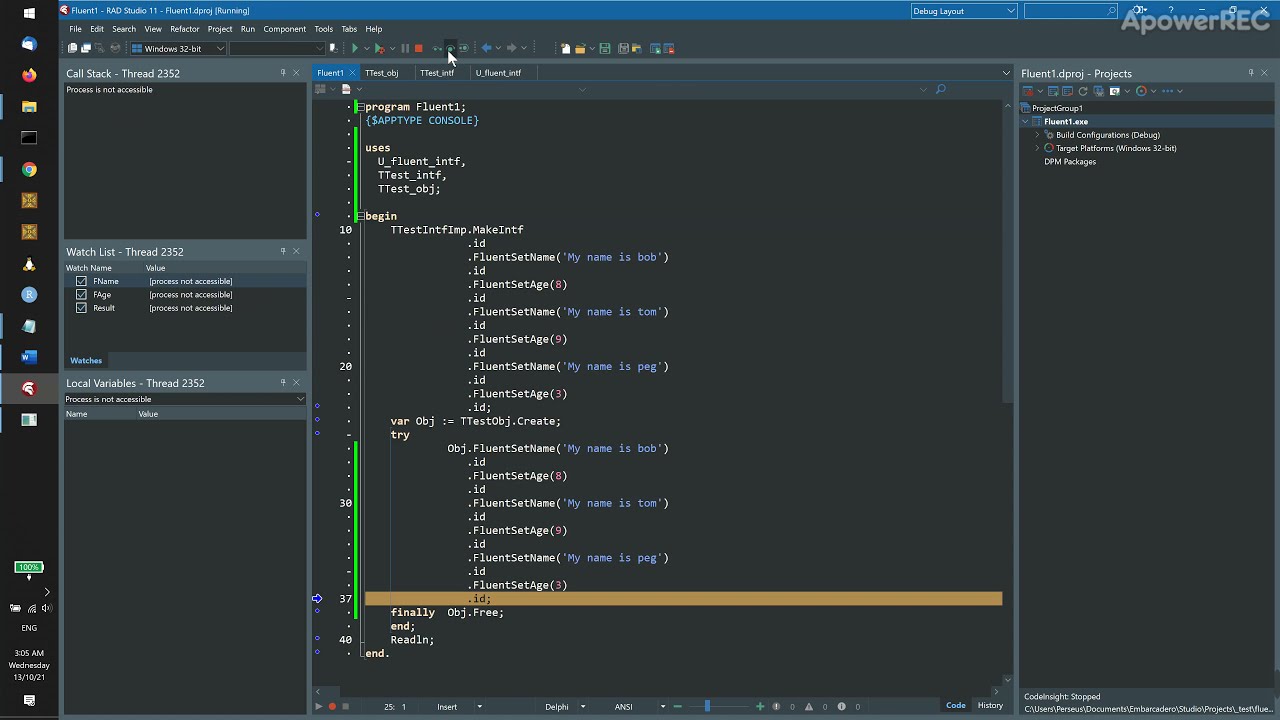Click the red errors count icon
The image size is (1280, 720).
[776, 707]
